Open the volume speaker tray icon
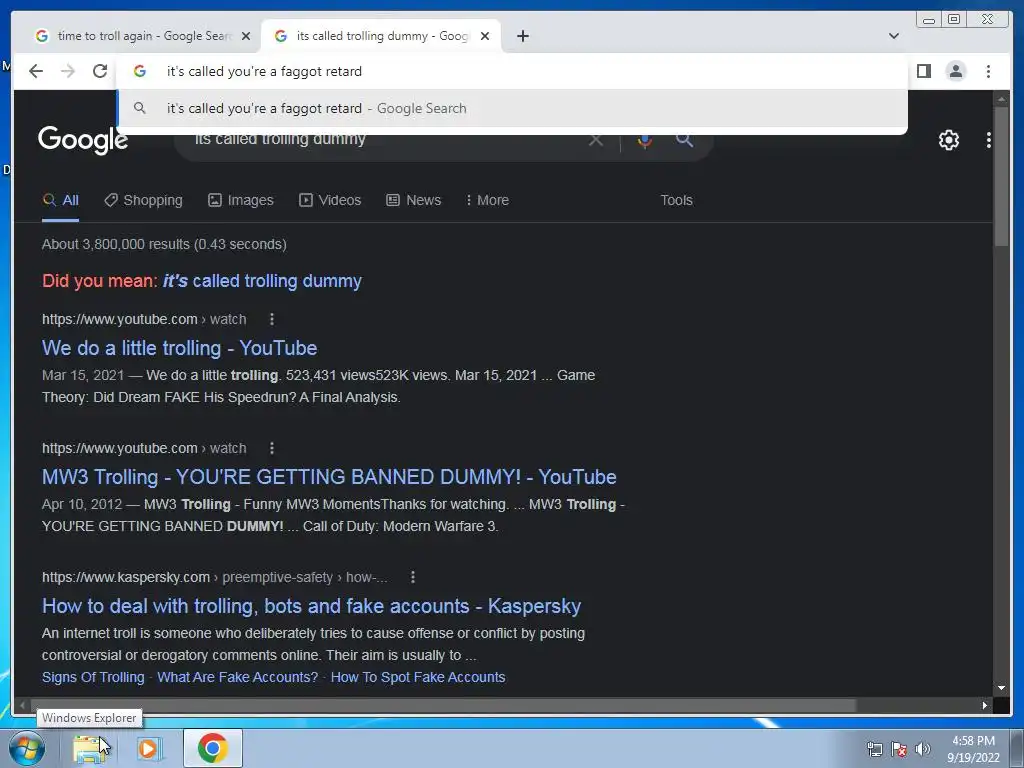This screenshot has height=768, width=1024. [923, 749]
